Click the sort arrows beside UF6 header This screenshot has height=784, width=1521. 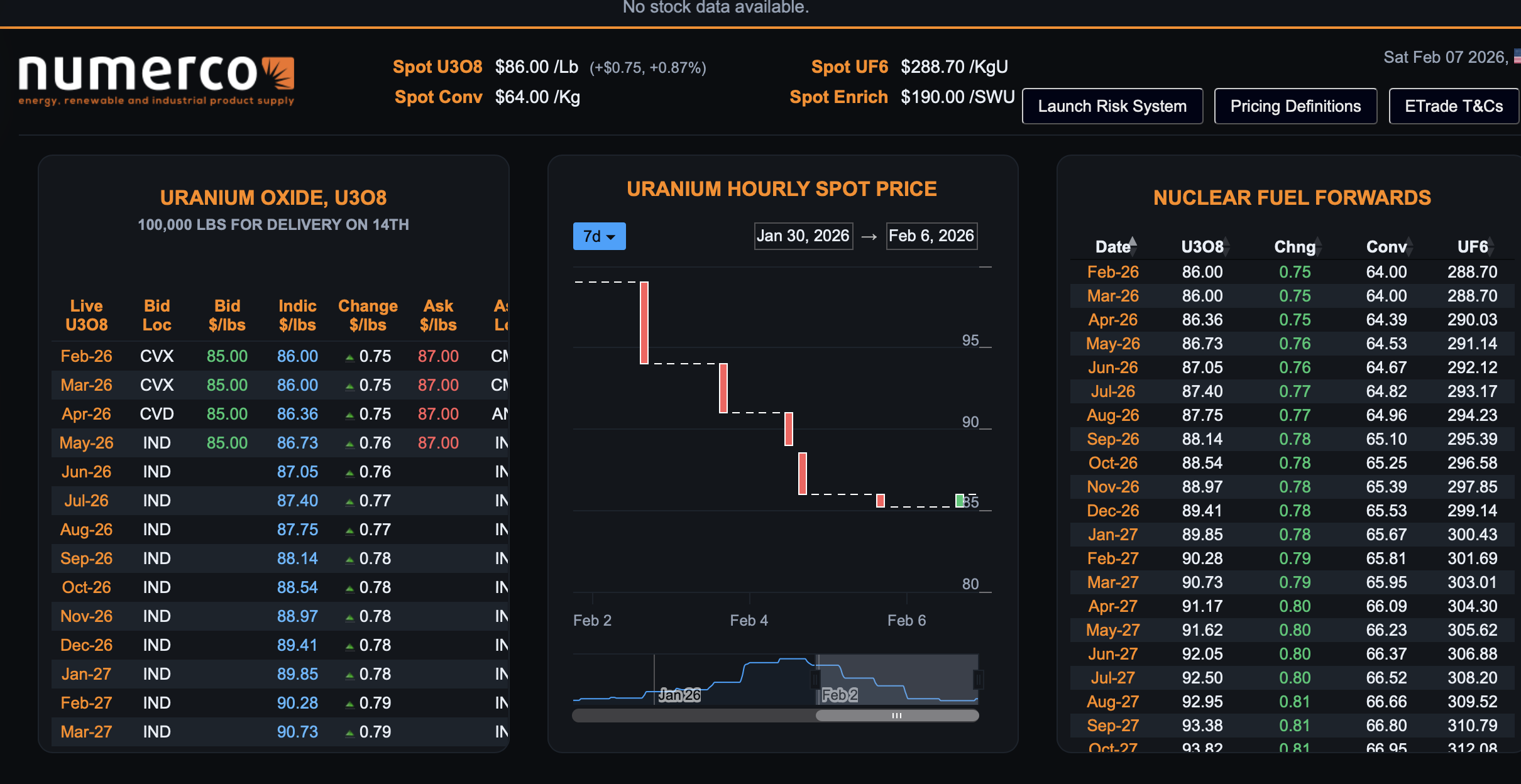point(1492,246)
